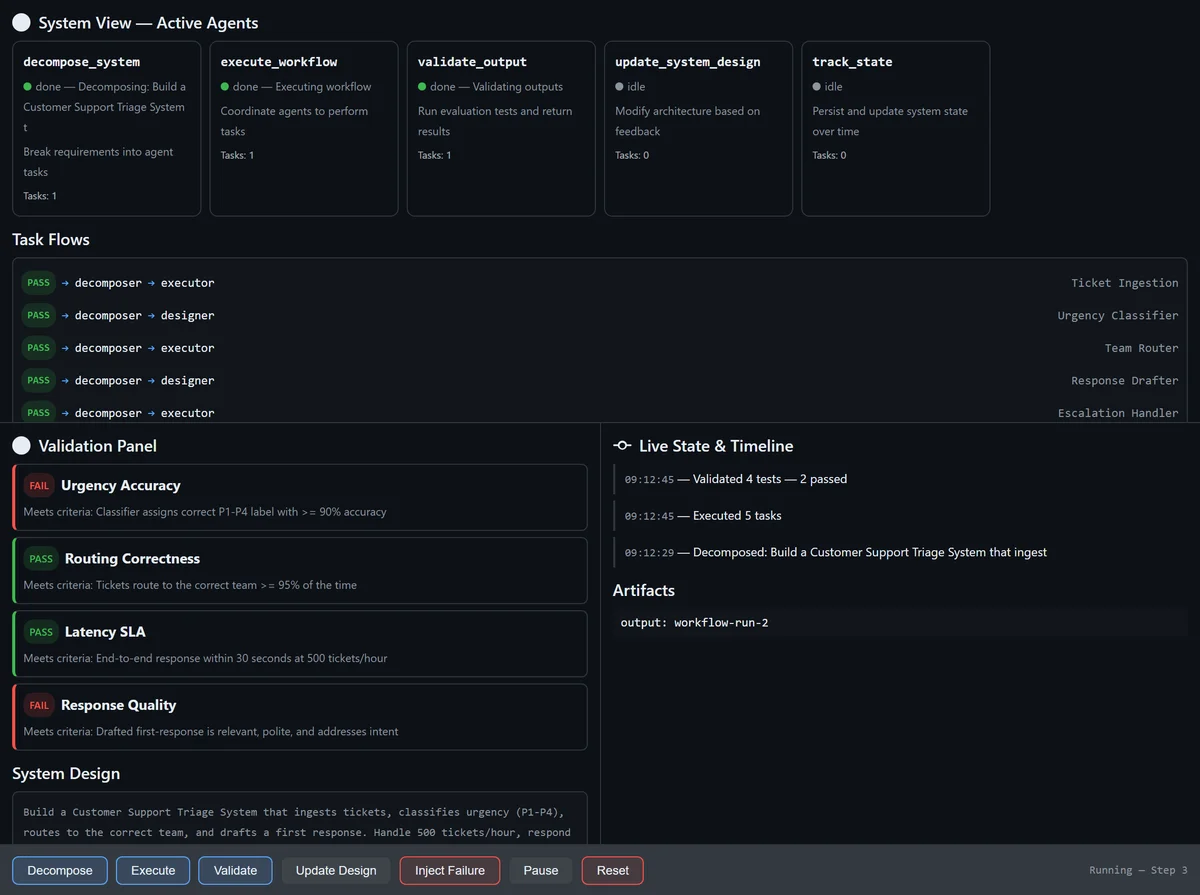Screen dimensions: 1200x895
Task: Click the Validation Panel circle icon
Action: pos(21,445)
